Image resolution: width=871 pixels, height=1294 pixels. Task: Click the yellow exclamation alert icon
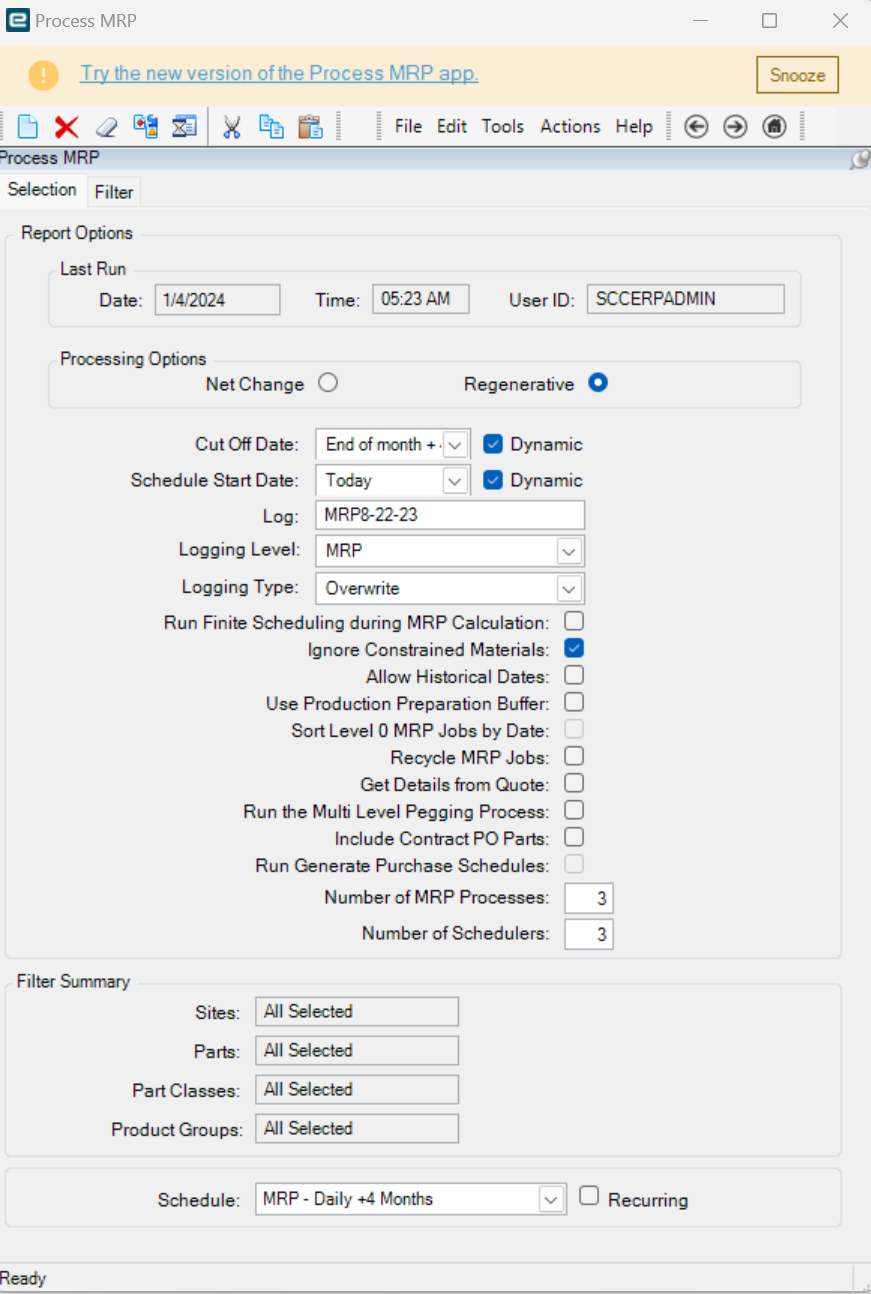click(44, 74)
